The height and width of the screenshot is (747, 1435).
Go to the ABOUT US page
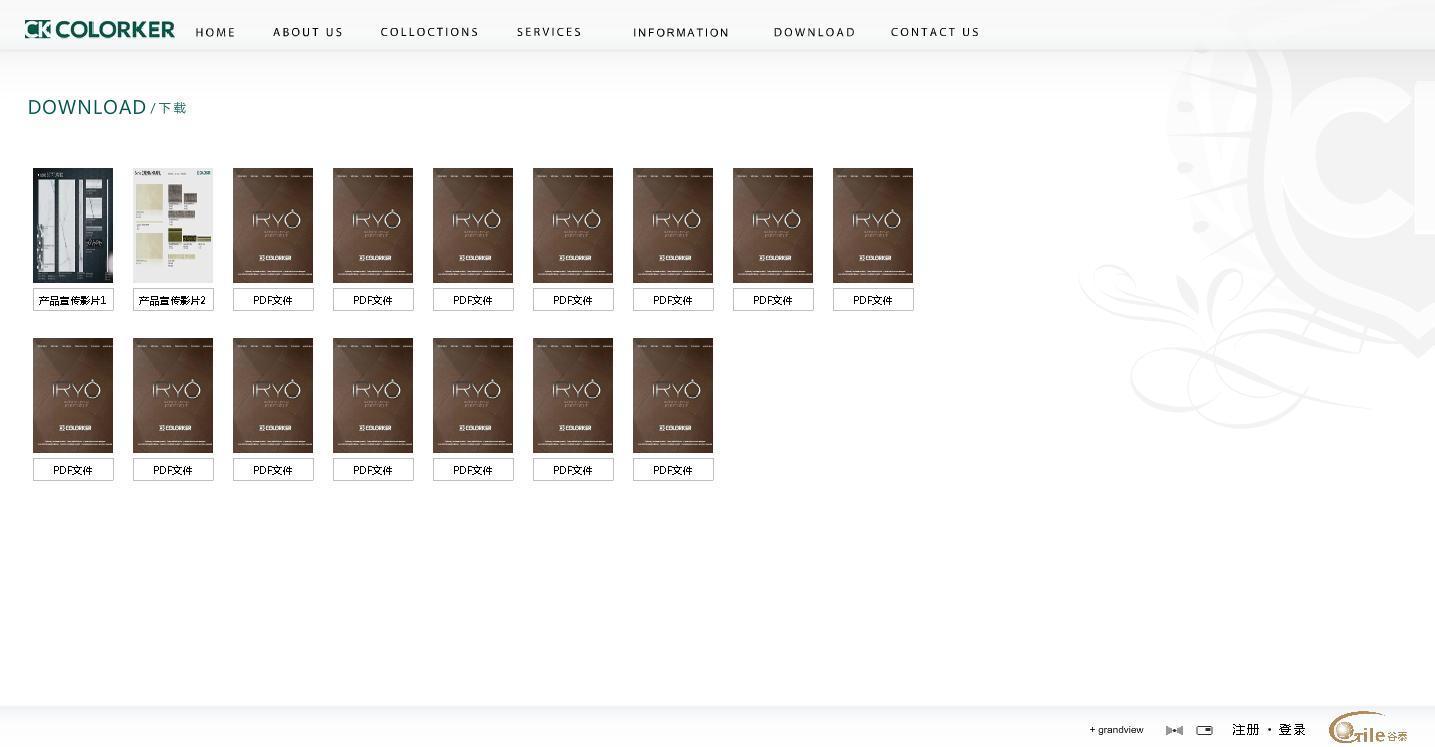pyautogui.click(x=308, y=32)
